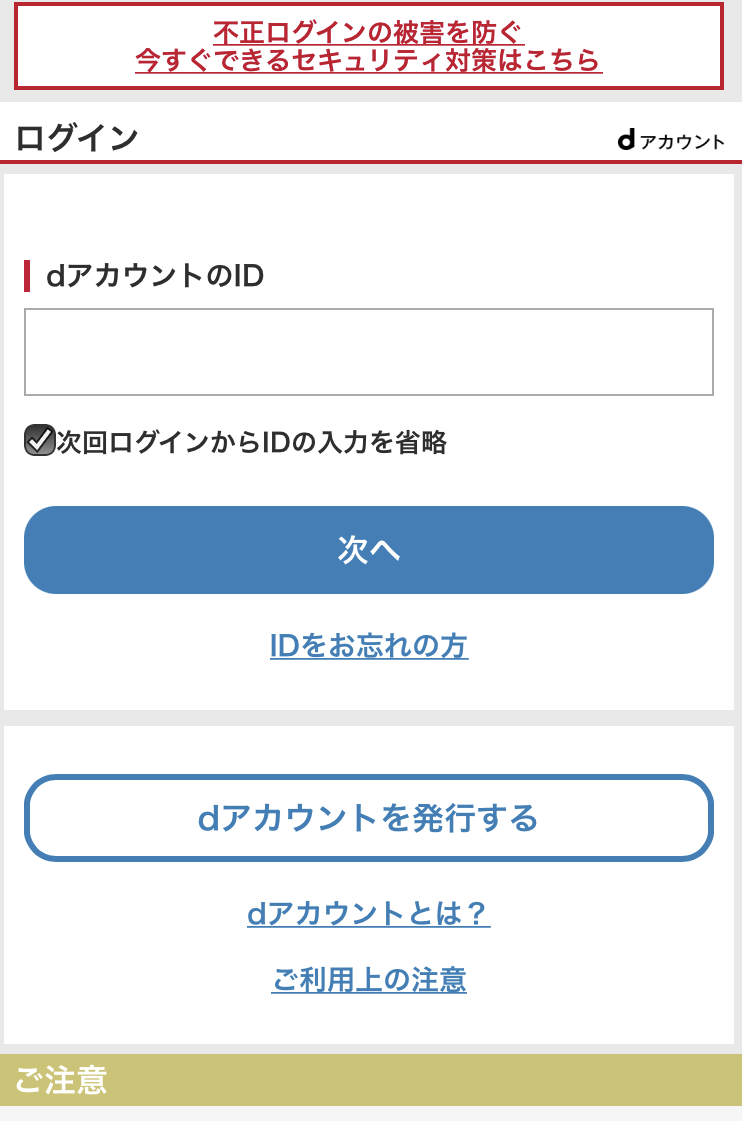
Task: Focus the dアカウントのID input field
Action: click(368, 352)
